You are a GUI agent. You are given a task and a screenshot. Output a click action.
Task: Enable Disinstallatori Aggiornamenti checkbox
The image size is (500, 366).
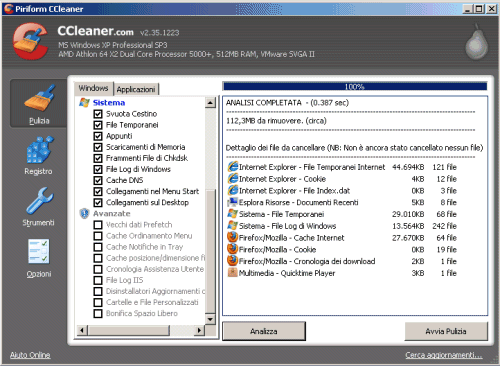coord(98,291)
